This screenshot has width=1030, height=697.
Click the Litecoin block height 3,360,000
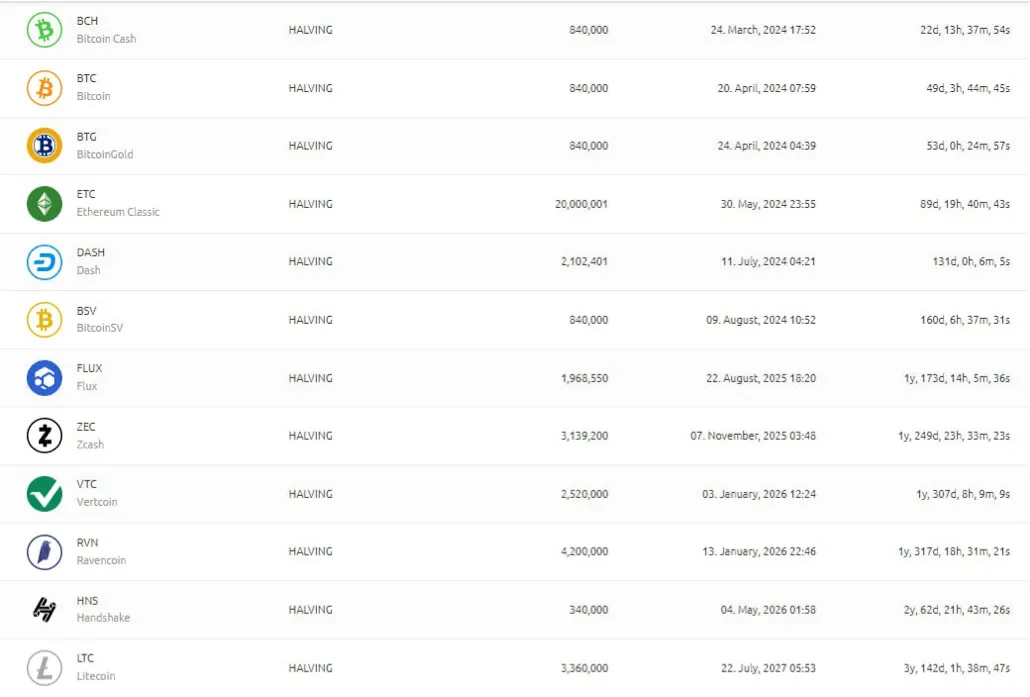tap(584, 668)
